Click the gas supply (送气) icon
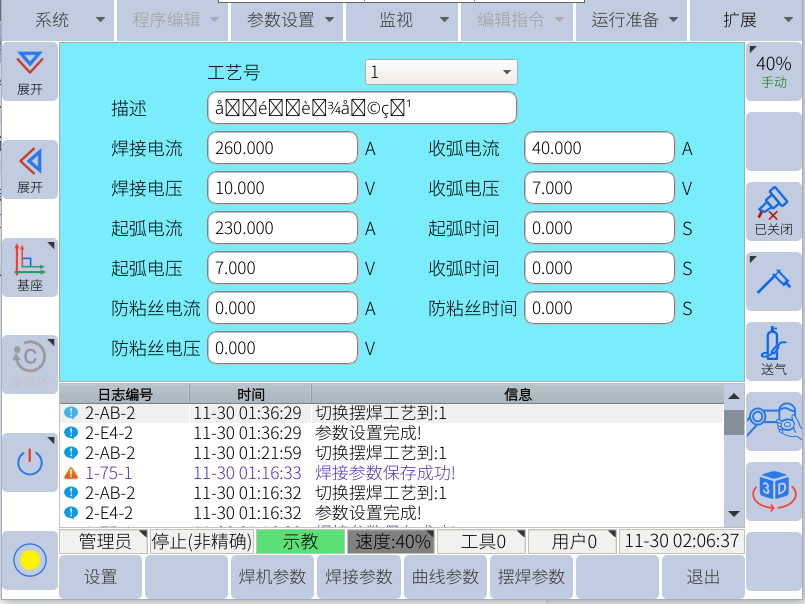 [773, 351]
